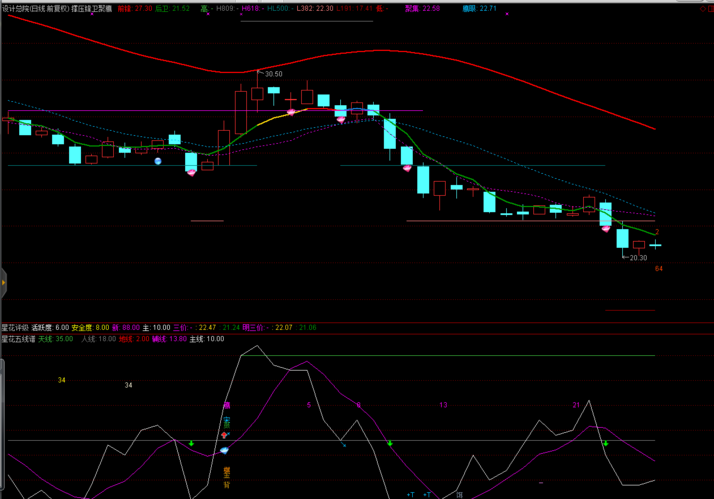Click the L382: 22.30 indicator value
714x499 pixels.
point(315,9)
